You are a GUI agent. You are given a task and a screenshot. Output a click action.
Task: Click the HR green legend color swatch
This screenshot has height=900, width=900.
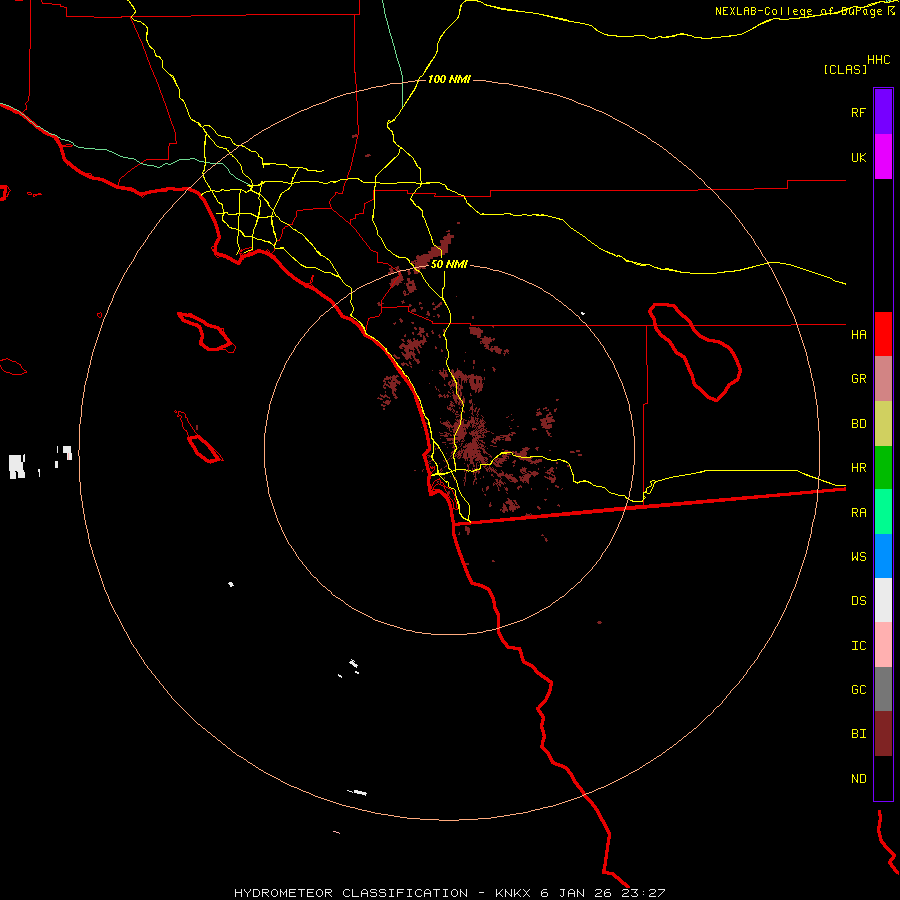883,468
